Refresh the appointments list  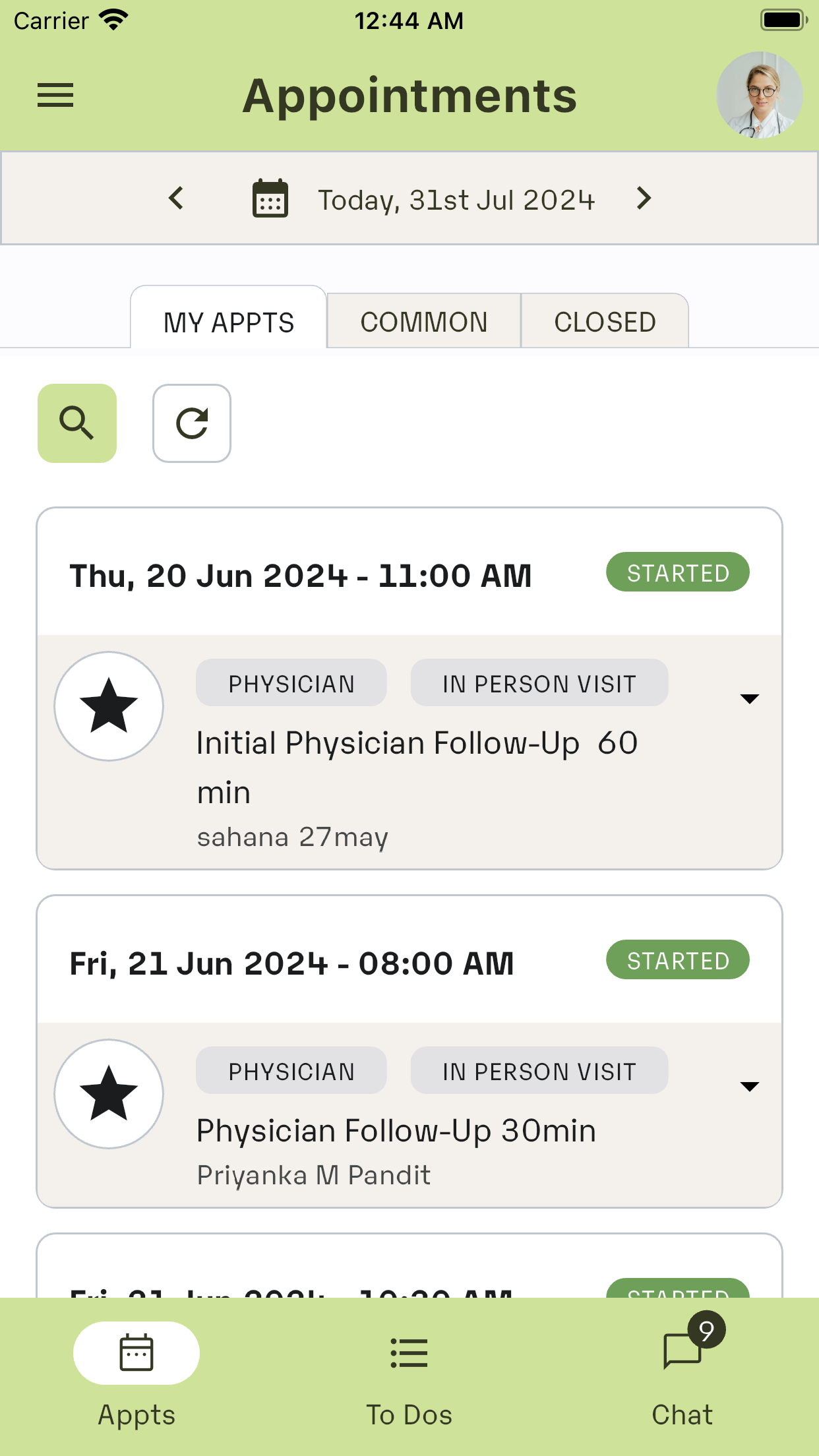click(192, 423)
